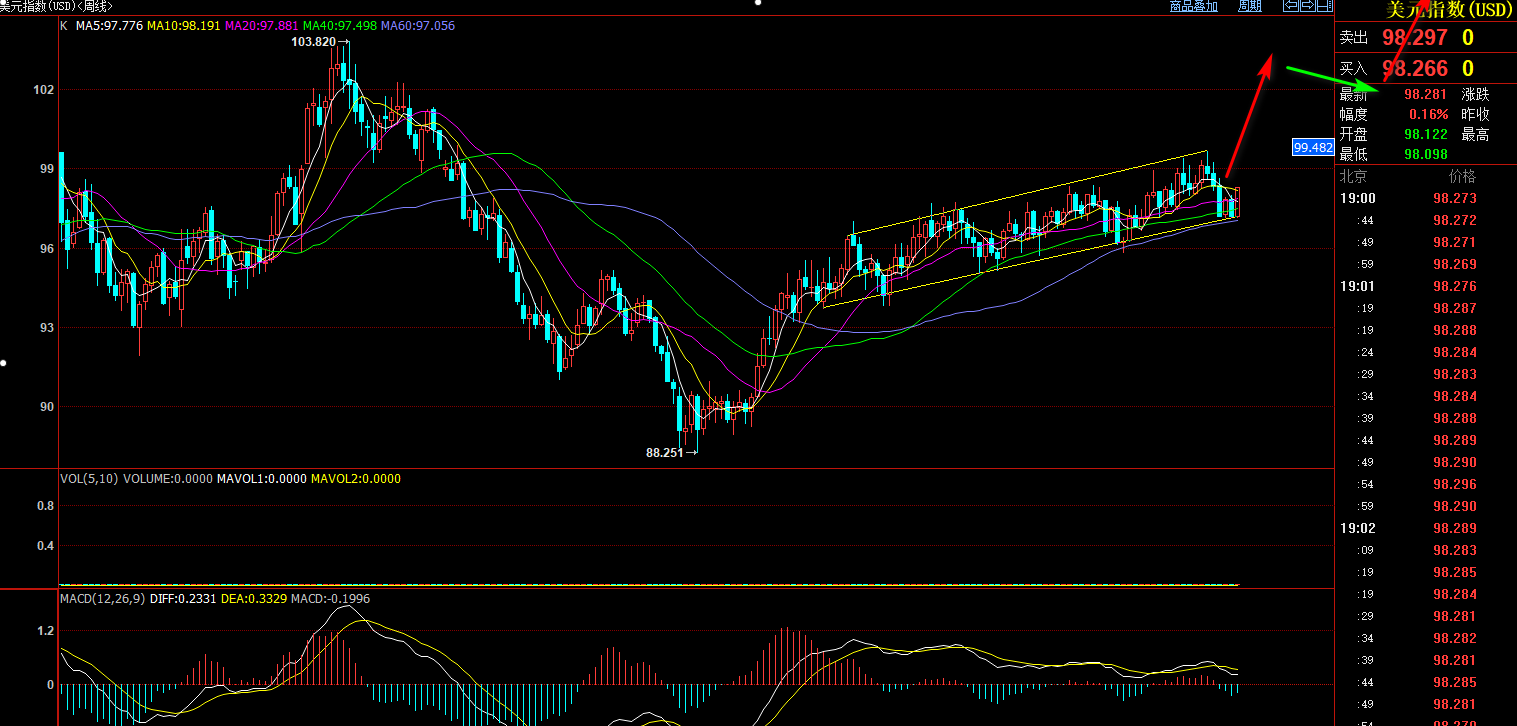Click the 88.251 low price marker
This screenshot has width=1517, height=726.
pyautogui.click(x=665, y=452)
